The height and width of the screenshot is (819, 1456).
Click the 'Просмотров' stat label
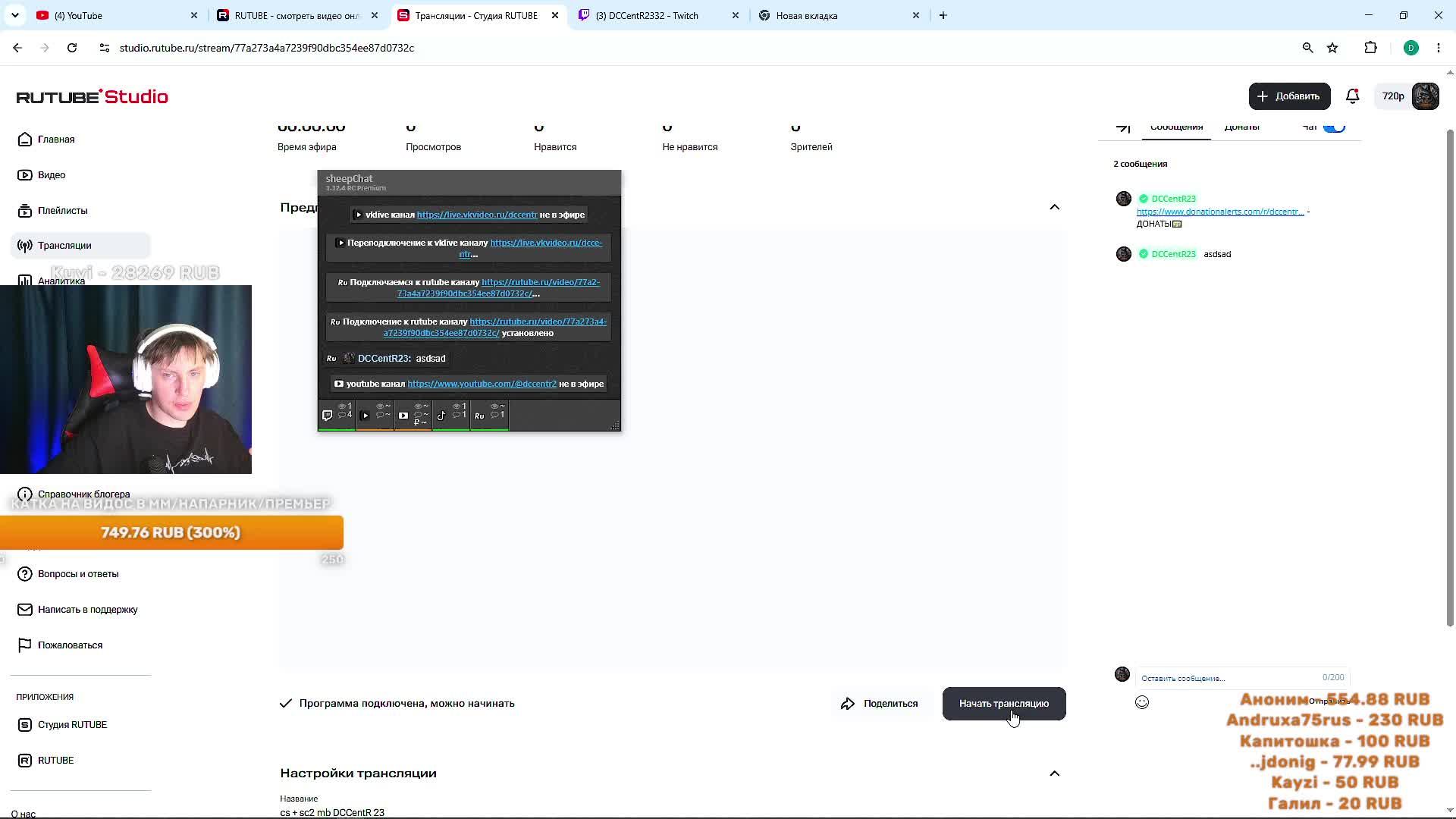pos(433,147)
